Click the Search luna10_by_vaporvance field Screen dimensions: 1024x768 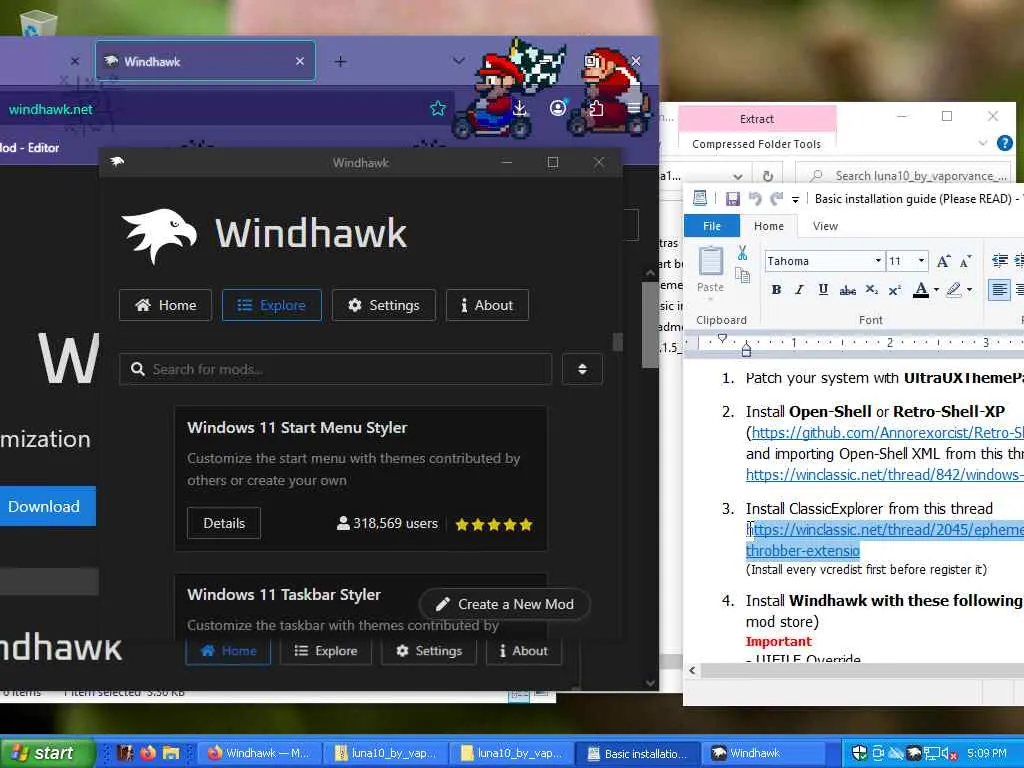(x=904, y=176)
